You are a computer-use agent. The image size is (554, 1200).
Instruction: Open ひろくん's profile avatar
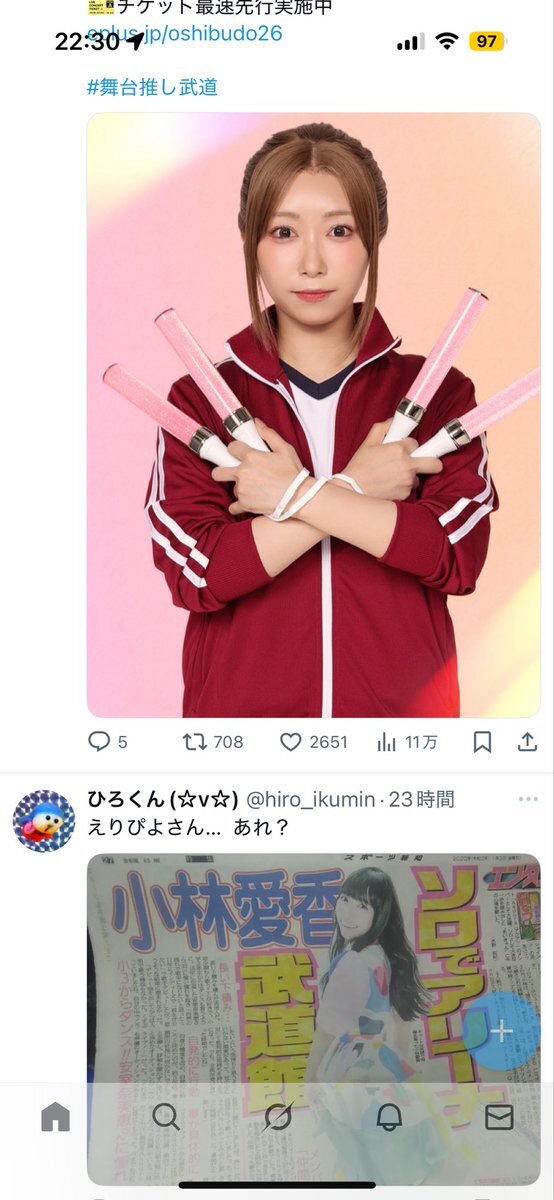[x=44, y=821]
